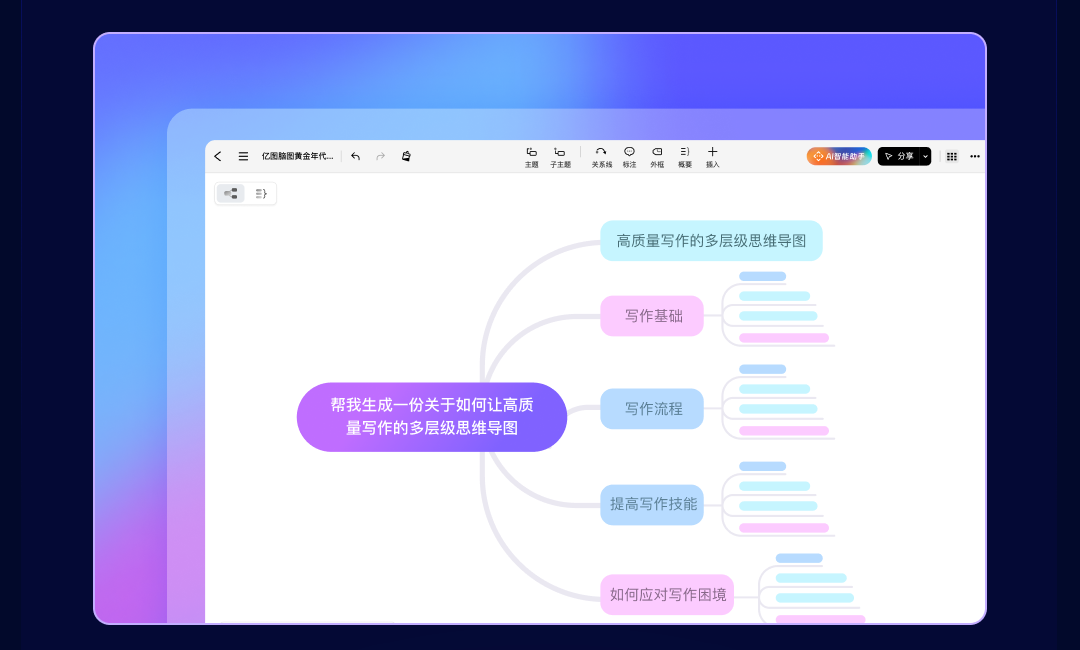Image resolution: width=1080 pixels, height=650 pixels.
Task: Select the 如何应对写作困境 node
Action: (667, 594)
